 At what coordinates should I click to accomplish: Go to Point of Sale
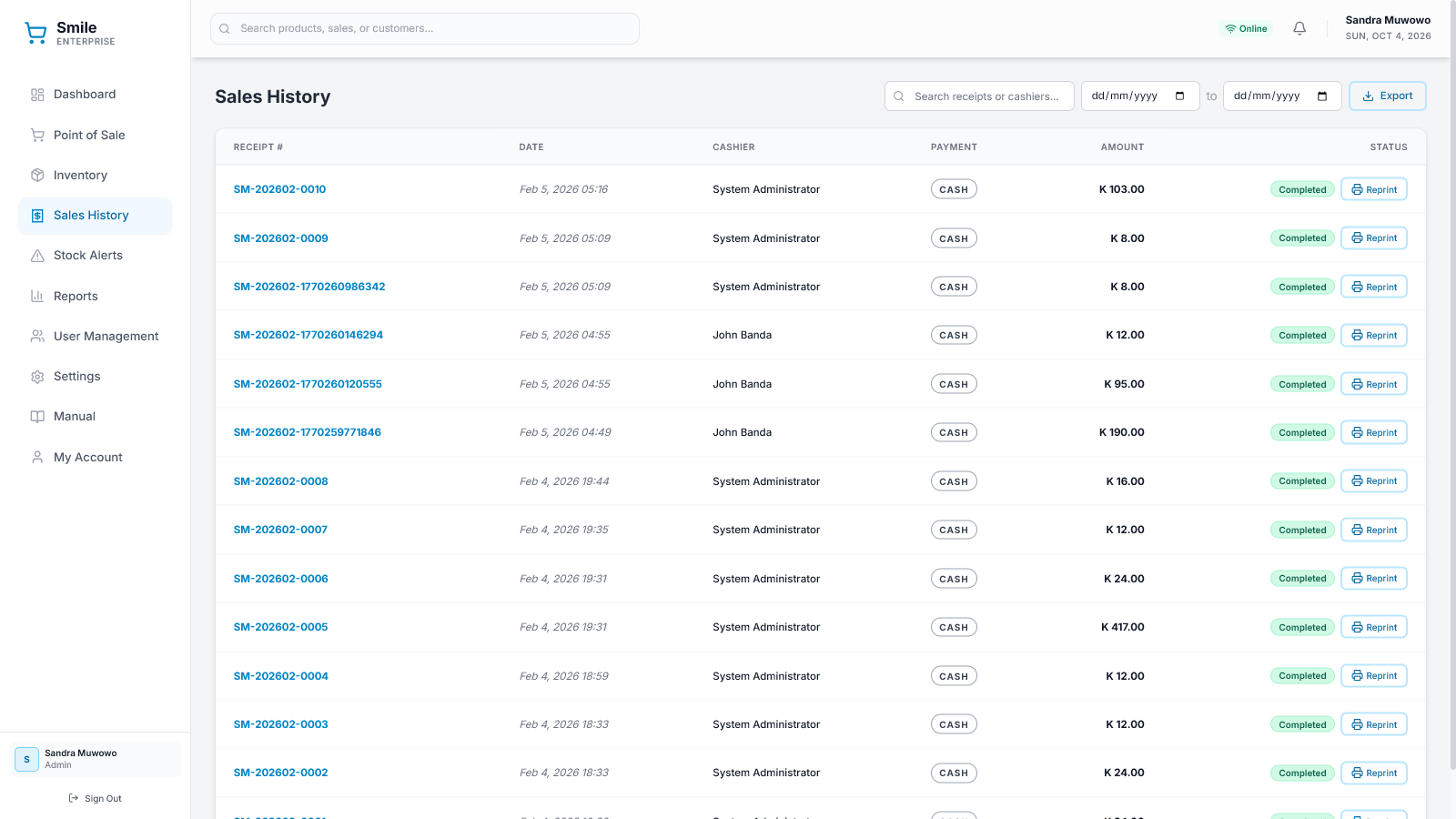click(x=95, y=135)
